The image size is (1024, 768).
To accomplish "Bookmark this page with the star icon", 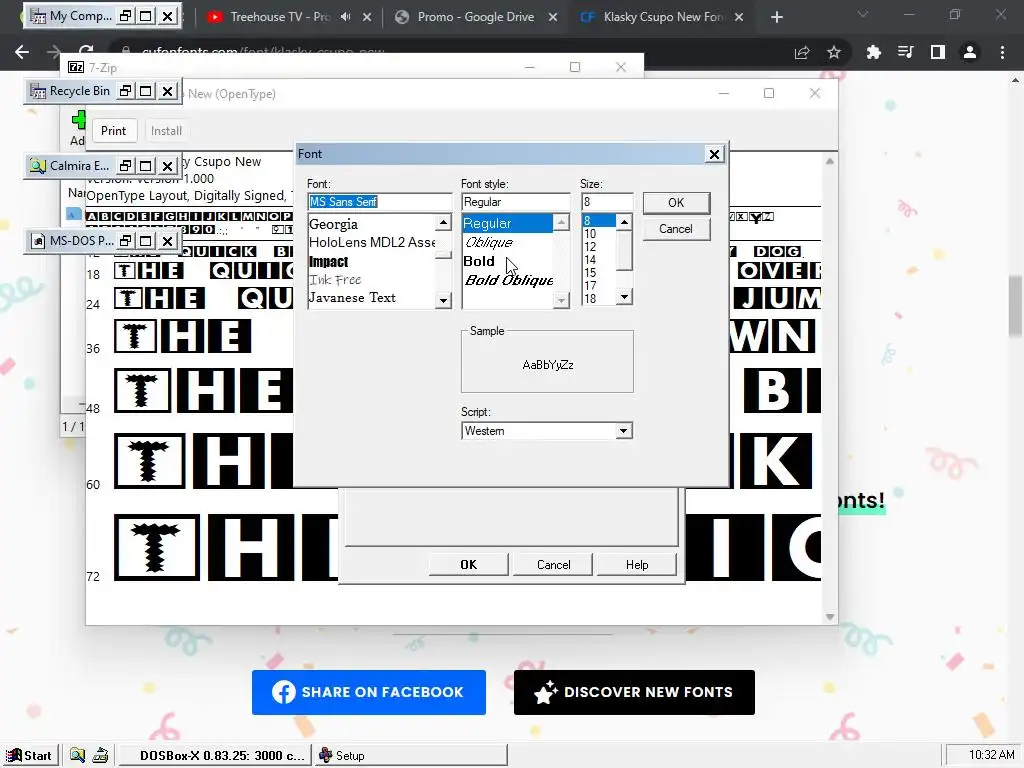I will (x=834, y=52).
